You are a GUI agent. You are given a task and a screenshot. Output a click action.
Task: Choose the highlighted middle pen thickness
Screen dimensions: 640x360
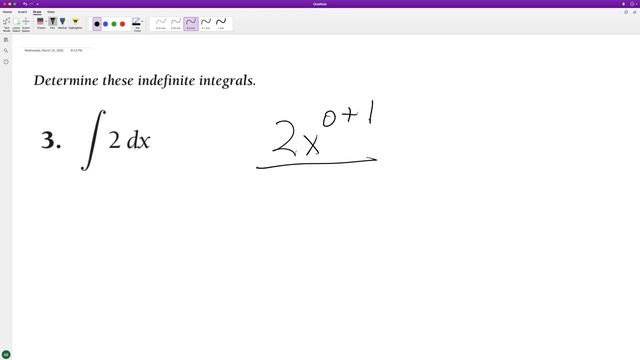pos(191,24)
